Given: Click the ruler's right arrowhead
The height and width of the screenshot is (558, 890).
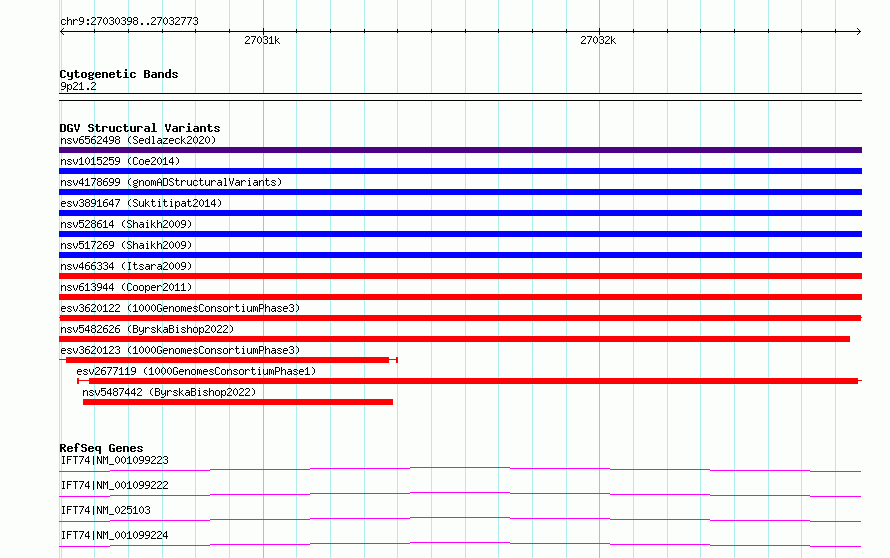Looking at the screenshot, I should point(859,31).
